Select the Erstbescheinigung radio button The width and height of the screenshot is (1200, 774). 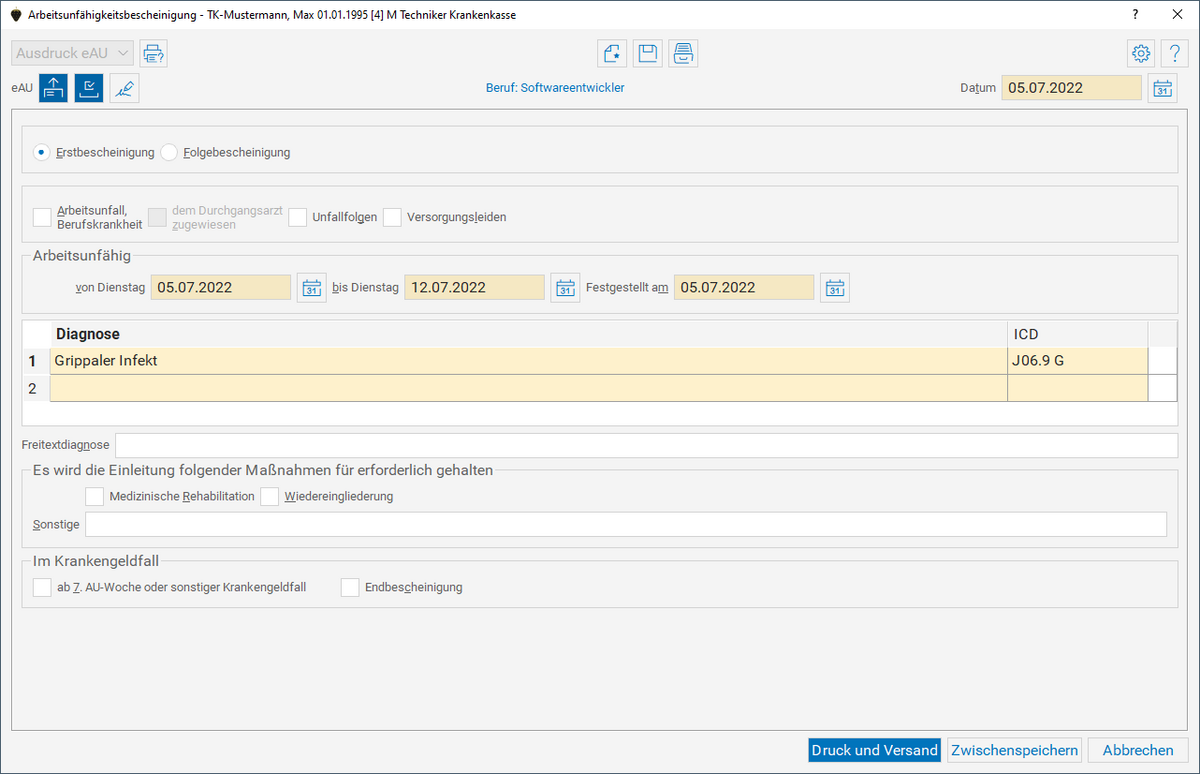pos(42,152)
